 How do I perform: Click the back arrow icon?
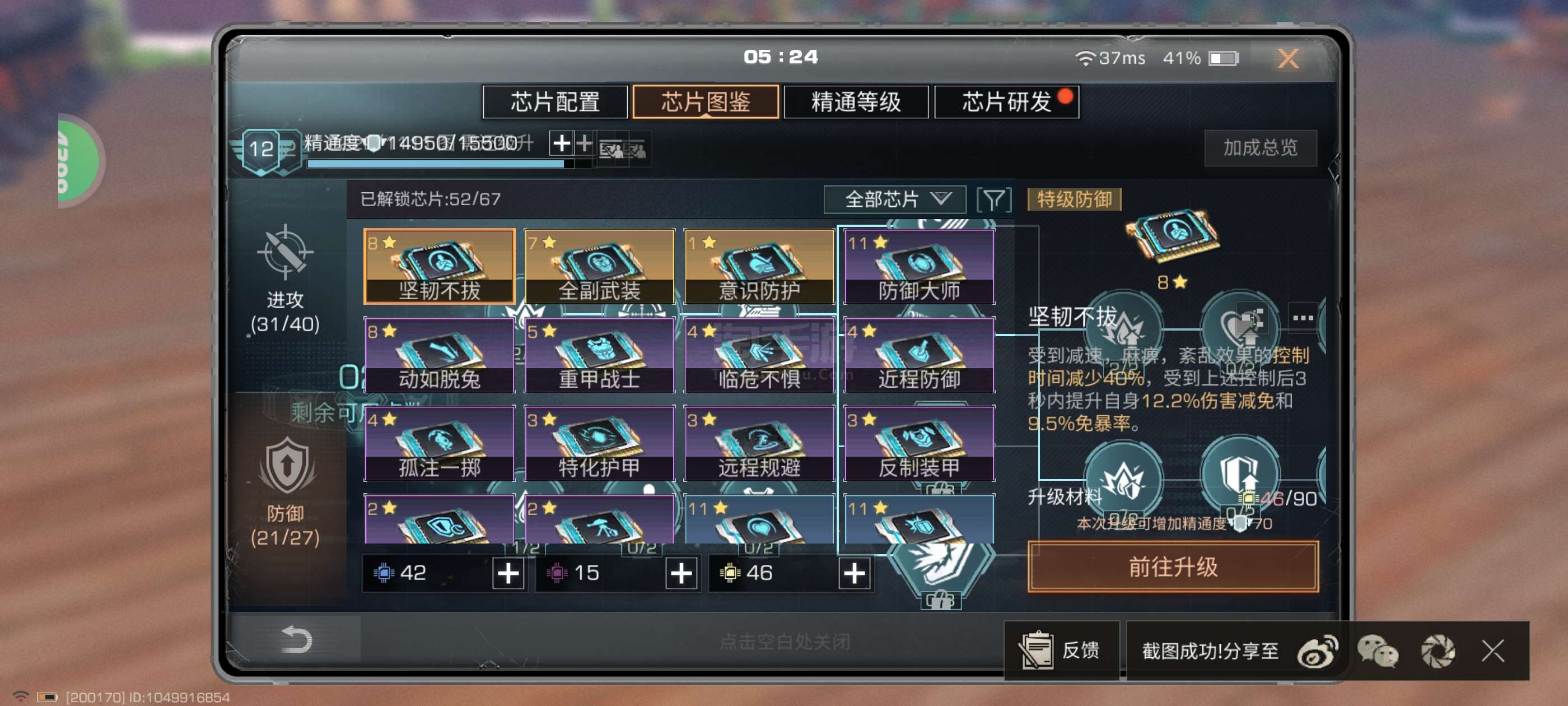click(x=296, y=640)
